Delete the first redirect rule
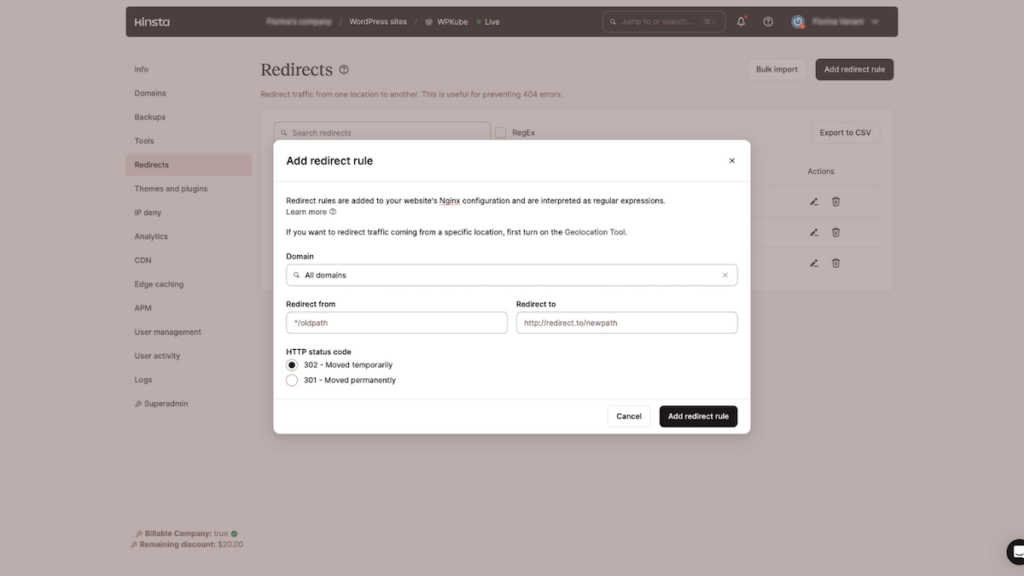The width and height of the screenshot is (1024, 576). (835, 202)
